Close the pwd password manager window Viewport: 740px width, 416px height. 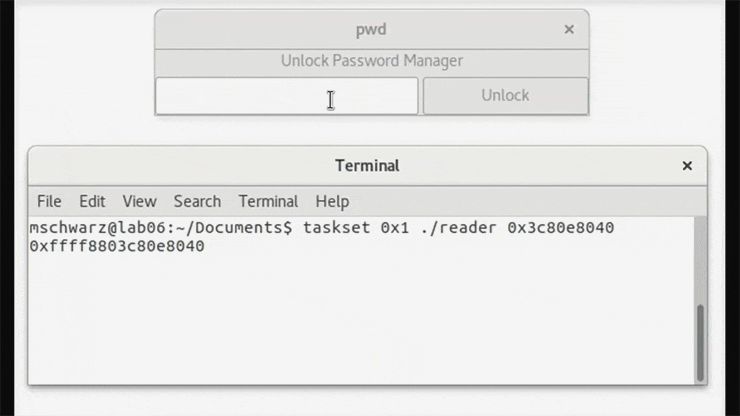coord(569,29)
